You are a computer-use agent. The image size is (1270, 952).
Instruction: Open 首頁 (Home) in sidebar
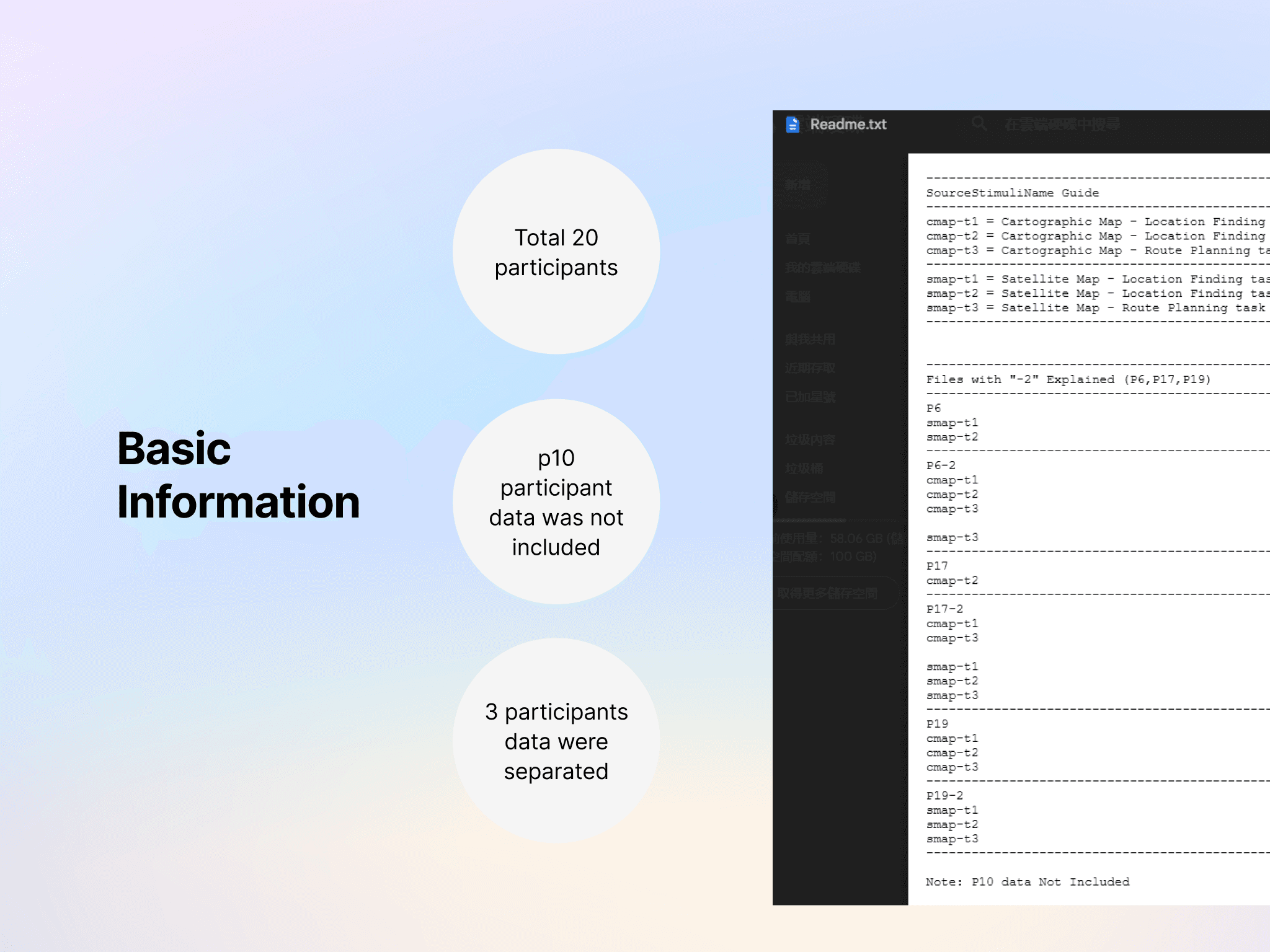pos(797,239)
